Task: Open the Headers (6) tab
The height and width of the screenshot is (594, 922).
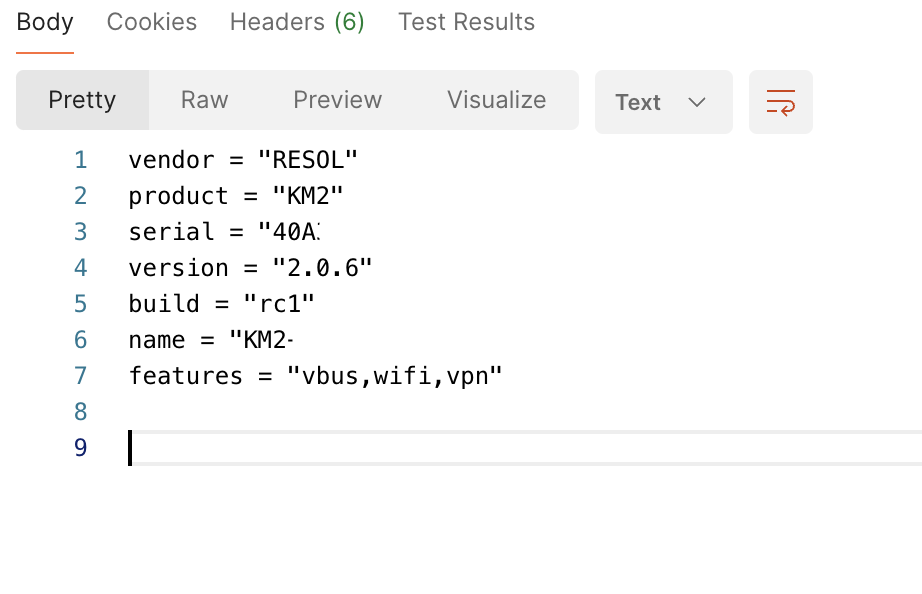Action: pos(297,22)
